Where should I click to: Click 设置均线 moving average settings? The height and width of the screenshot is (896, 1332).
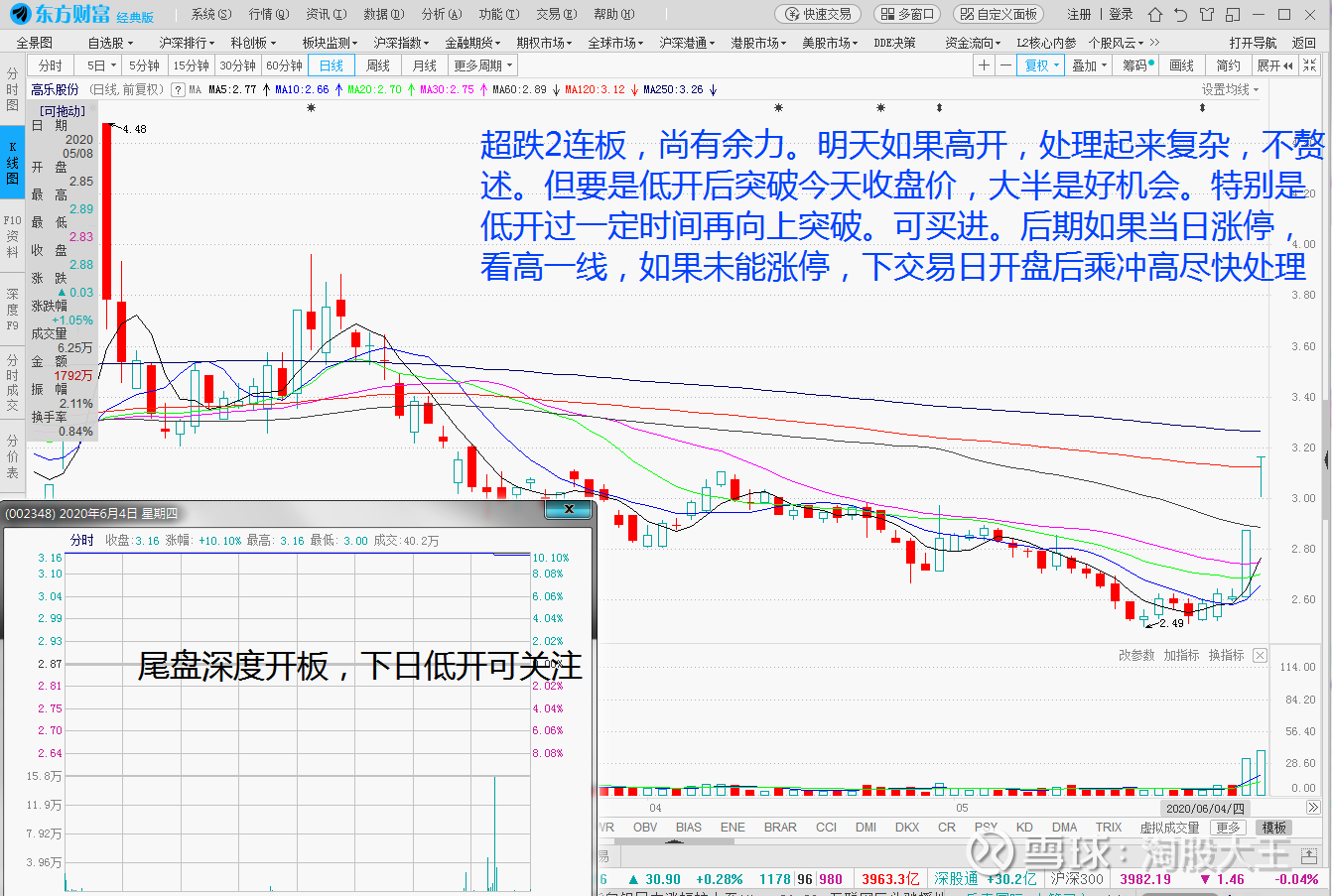[x=1231, y=89]
